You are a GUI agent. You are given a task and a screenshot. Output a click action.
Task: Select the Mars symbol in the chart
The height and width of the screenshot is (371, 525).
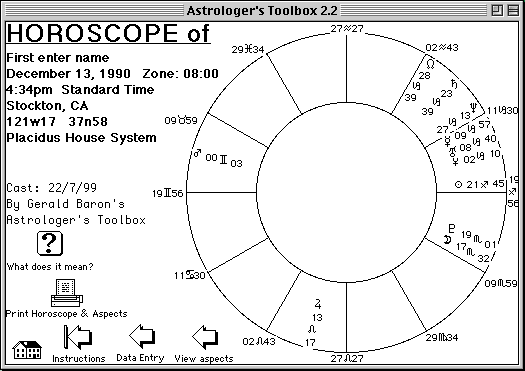[x=197, y=153]
